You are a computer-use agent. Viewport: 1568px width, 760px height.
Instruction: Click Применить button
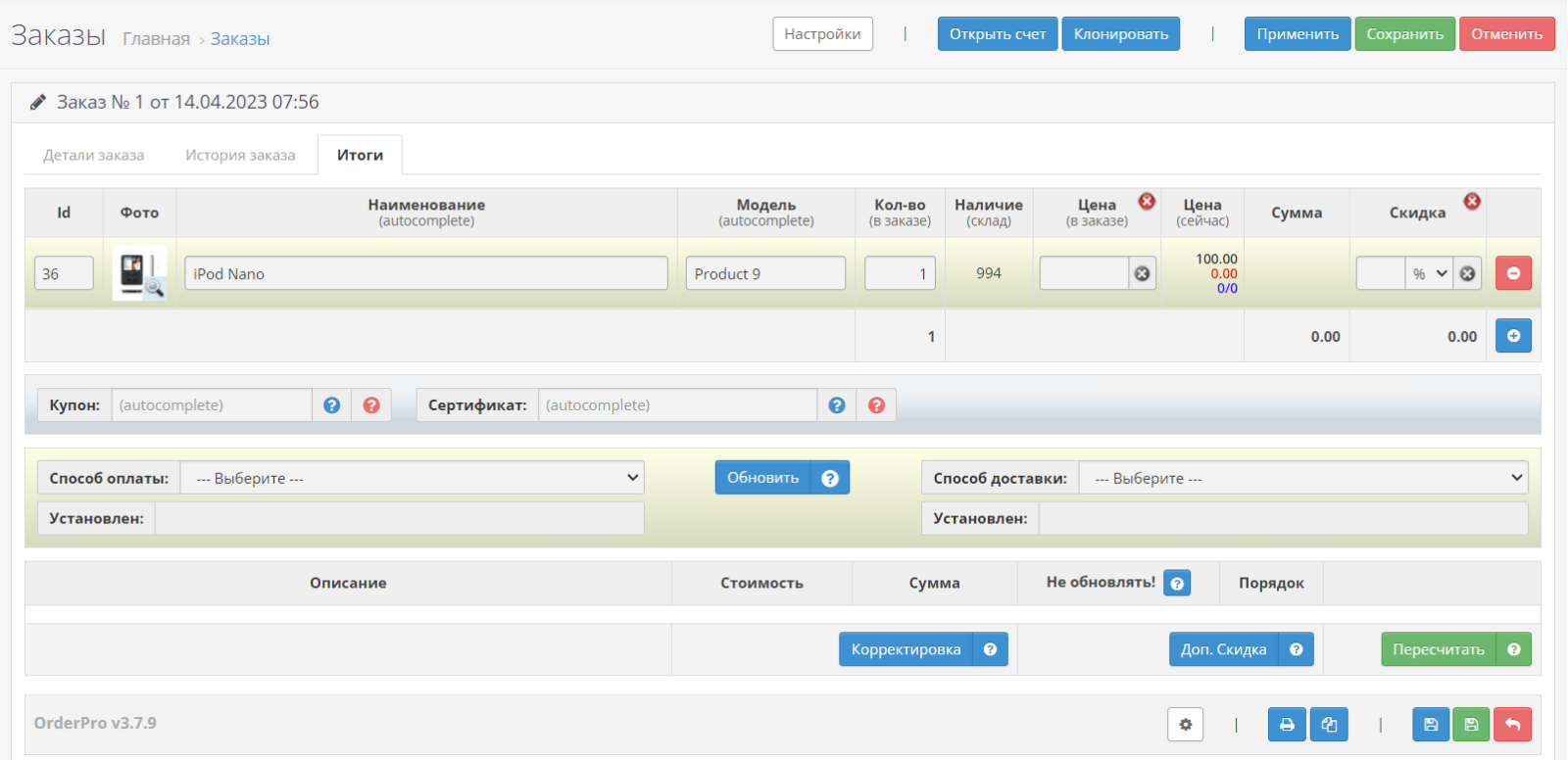(1298, 34)
